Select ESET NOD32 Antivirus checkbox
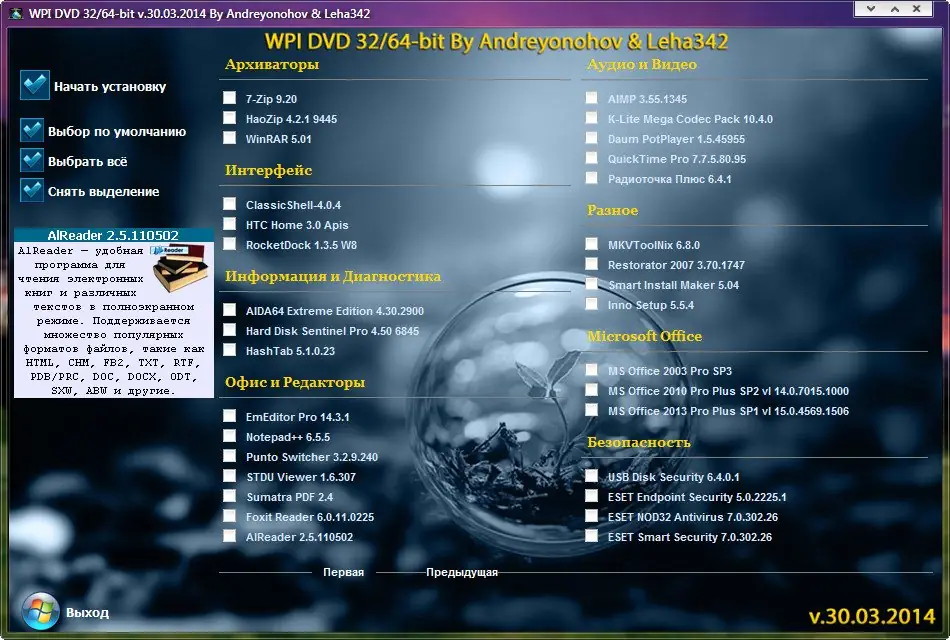Image resolution: width=950 pixels, height=640 pixels. [x=592, y=516]
